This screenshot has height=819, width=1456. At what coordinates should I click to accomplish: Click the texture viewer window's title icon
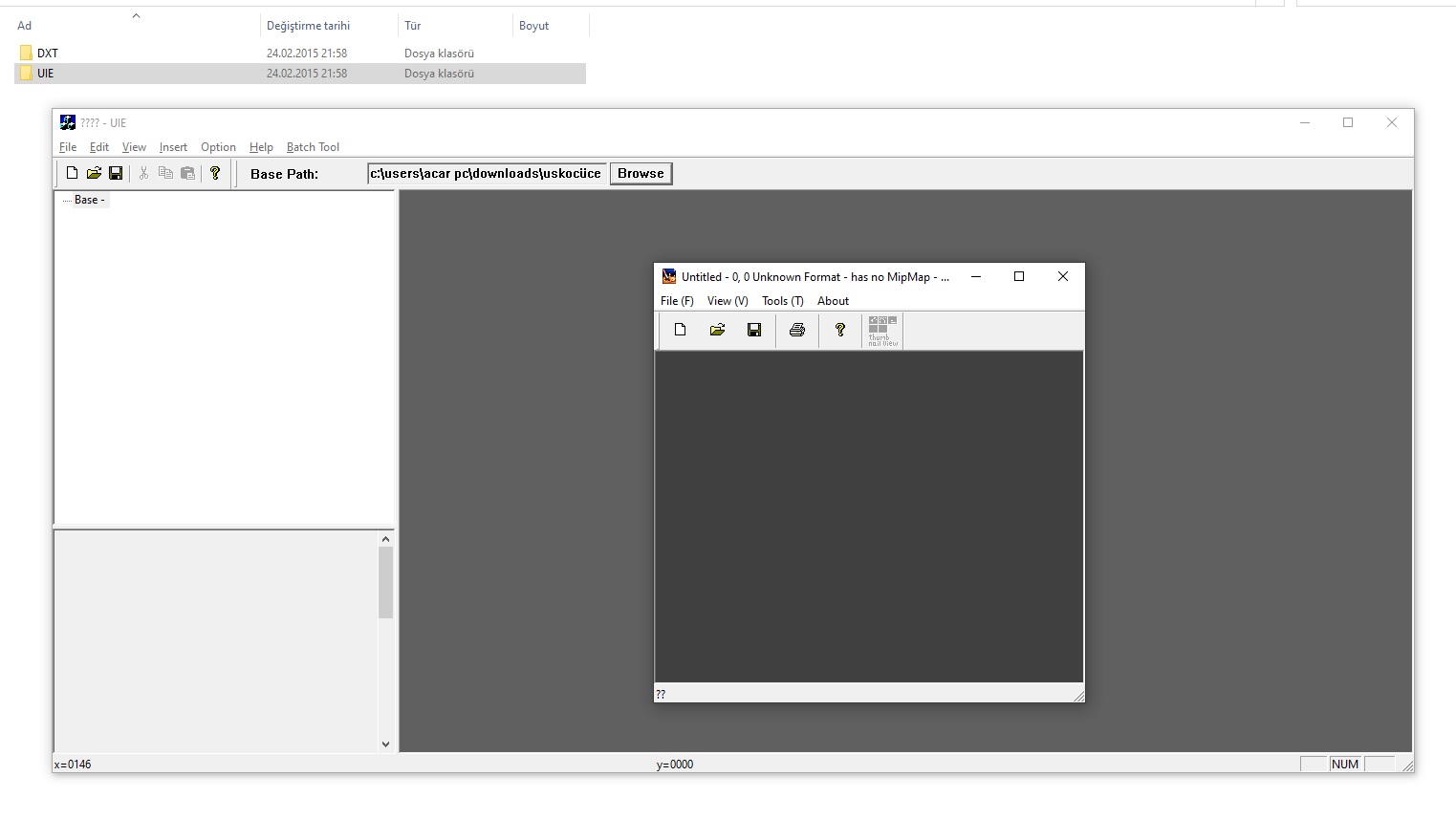point(669,276)
